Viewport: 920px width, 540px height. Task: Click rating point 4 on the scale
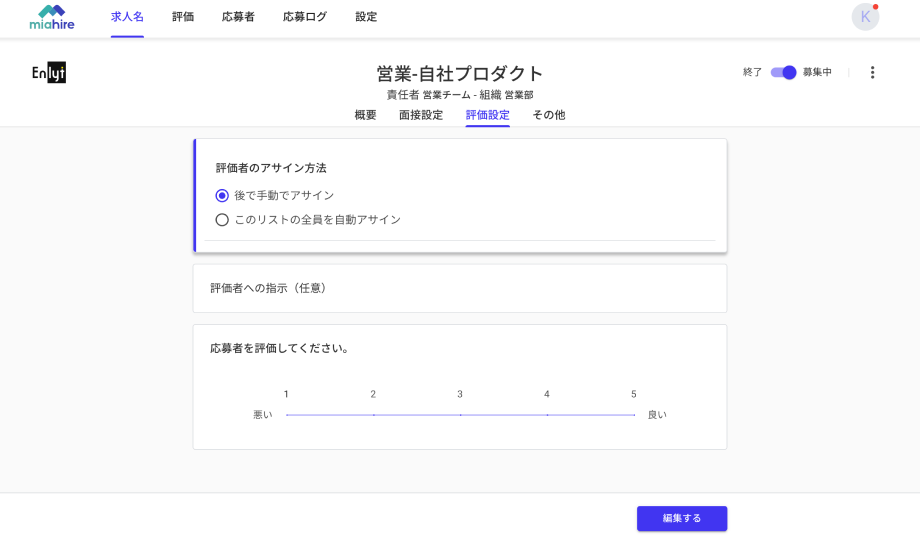point(547,415)
